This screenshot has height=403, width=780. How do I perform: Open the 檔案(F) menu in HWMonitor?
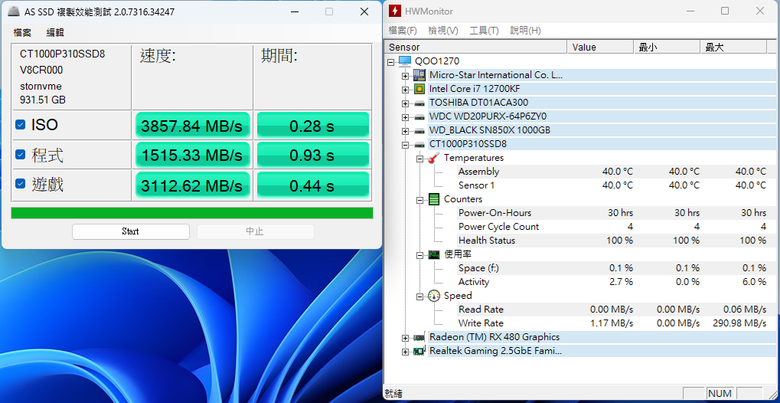pyautogui.click(x=402, y=31)
